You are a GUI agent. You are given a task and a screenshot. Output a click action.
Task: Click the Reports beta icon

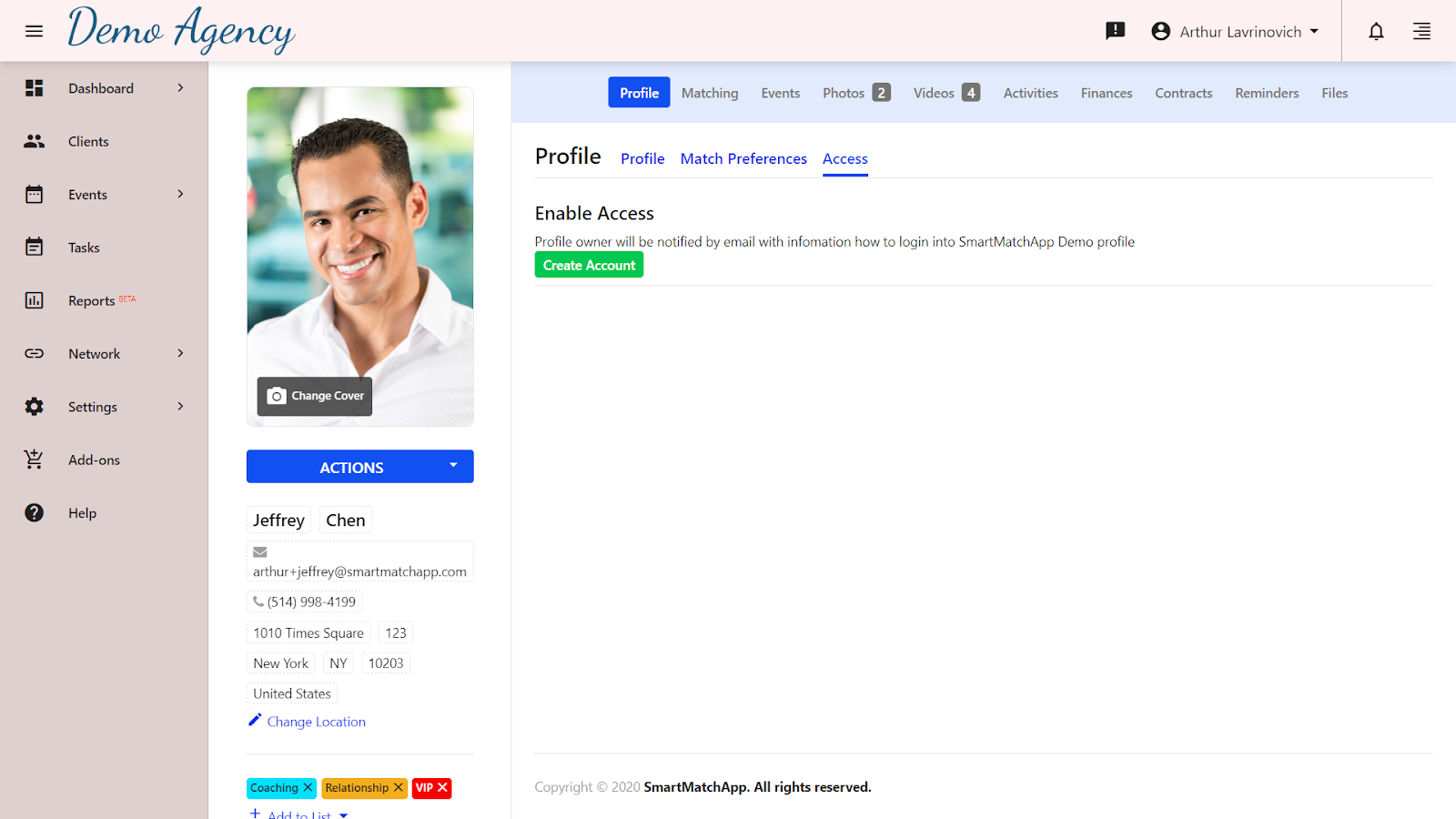[x=34, y=300]
